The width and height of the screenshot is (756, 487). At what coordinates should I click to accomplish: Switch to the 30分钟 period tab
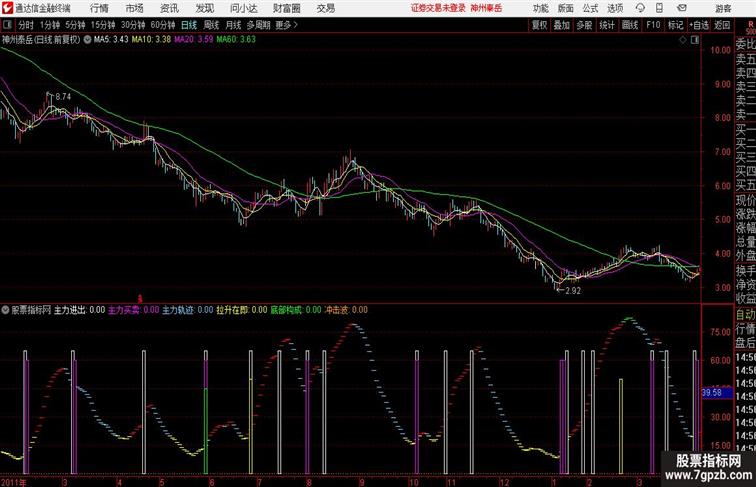pos(133,25)
